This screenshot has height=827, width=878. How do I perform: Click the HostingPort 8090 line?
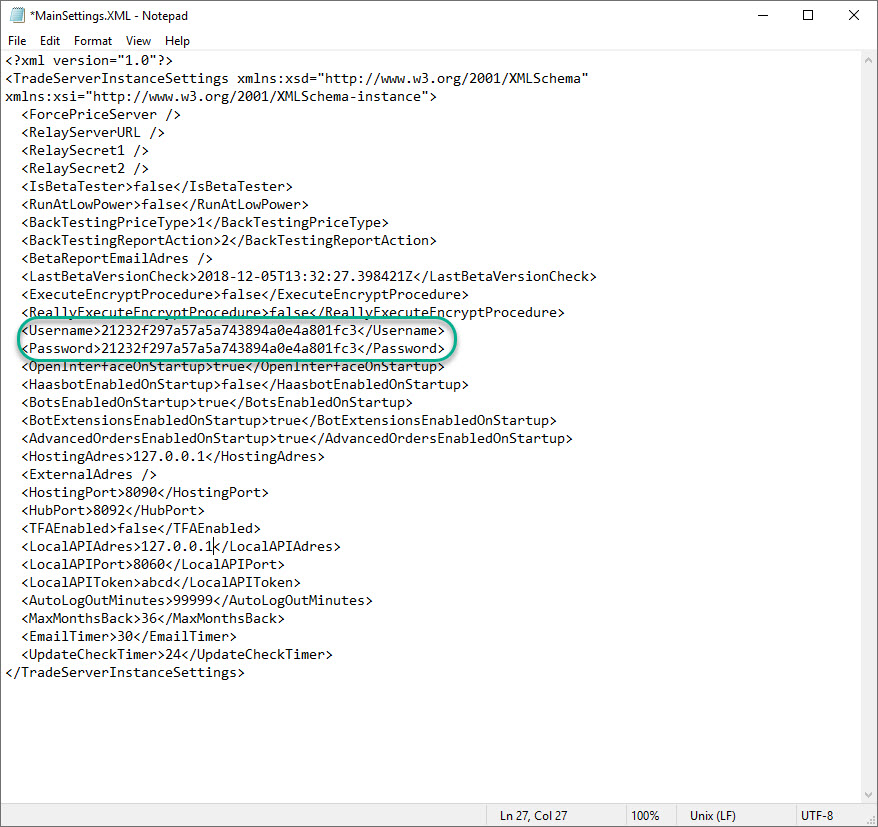145,492
